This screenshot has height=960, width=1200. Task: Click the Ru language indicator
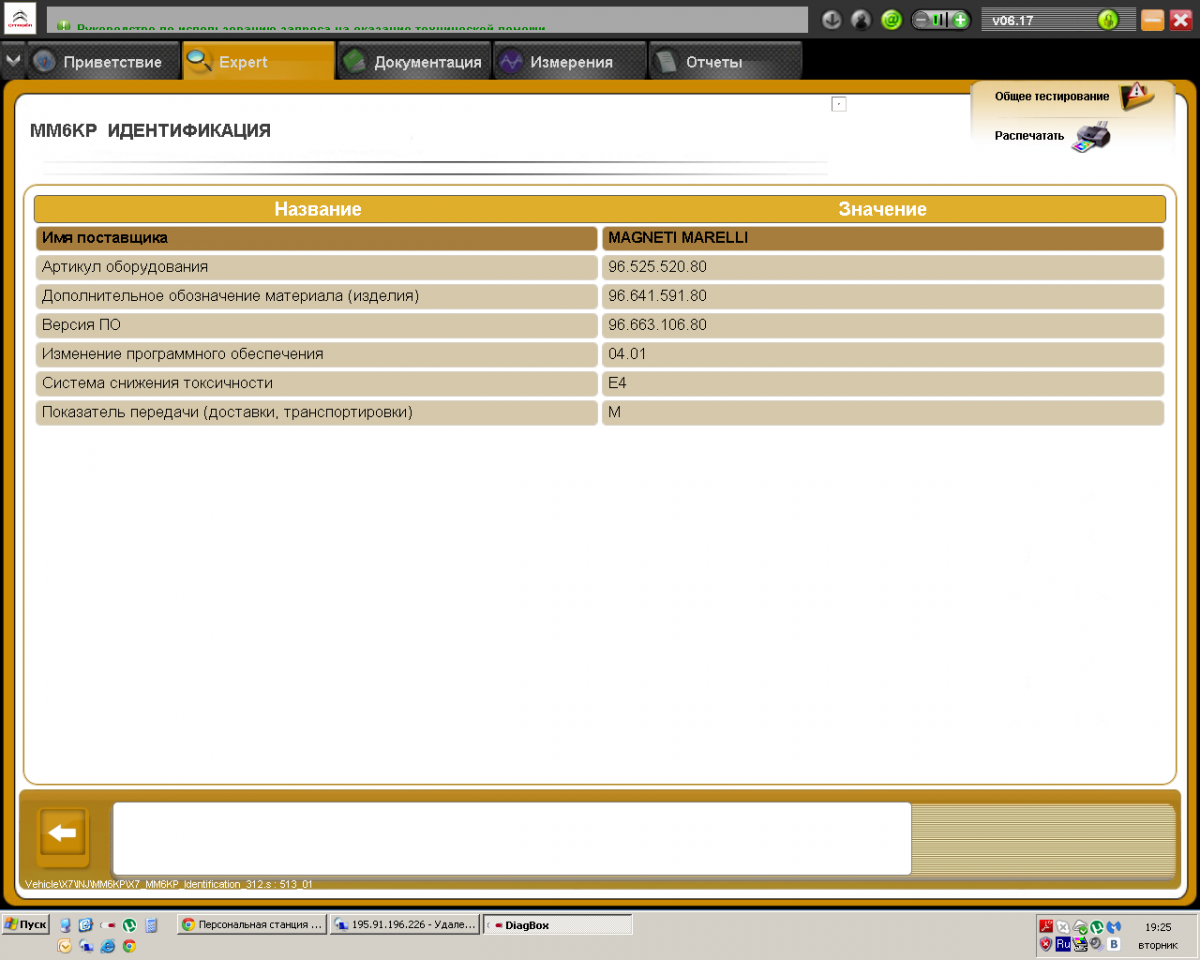[x=1063, y=944]
